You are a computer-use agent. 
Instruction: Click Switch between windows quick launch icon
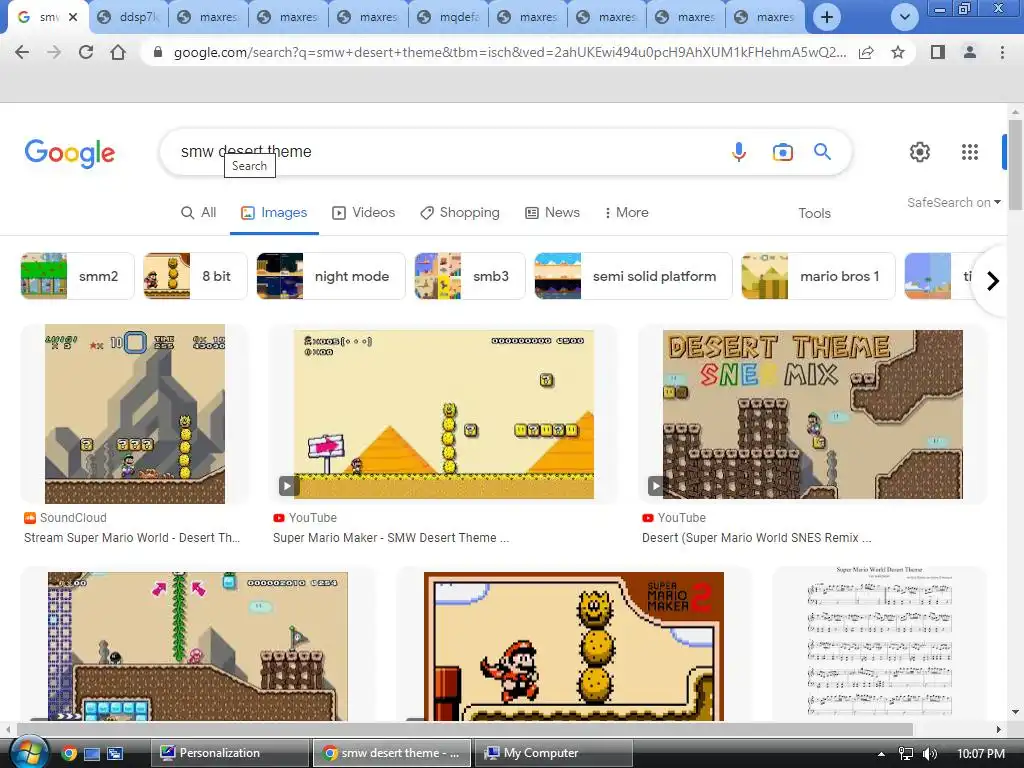(115, 754)
